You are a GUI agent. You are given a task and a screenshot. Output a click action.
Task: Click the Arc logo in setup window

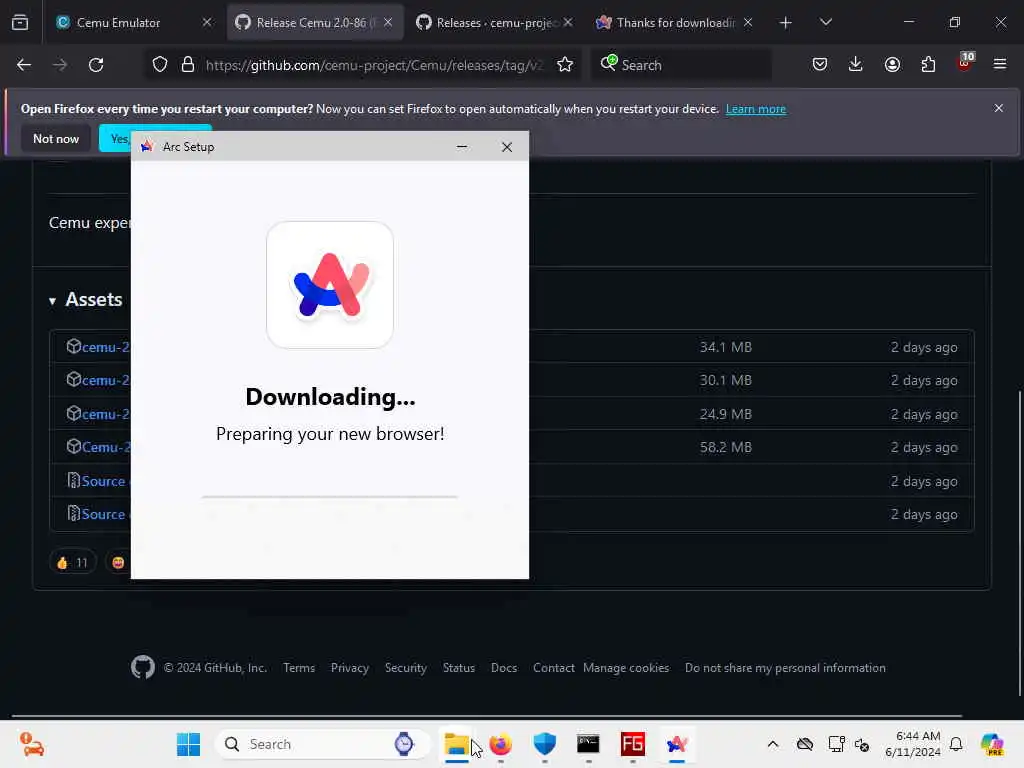click(330, 285)
